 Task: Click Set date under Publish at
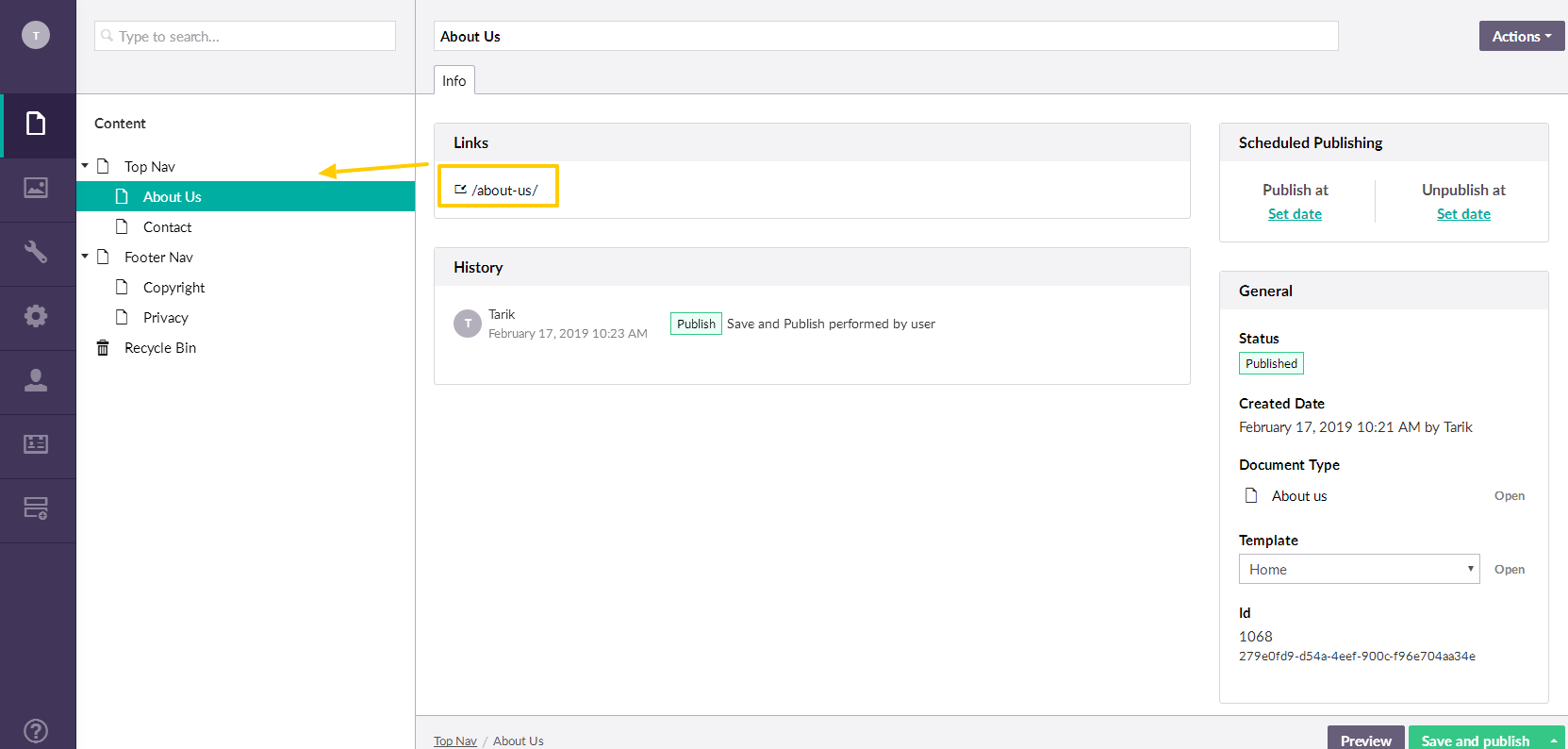coord(1295,214)
